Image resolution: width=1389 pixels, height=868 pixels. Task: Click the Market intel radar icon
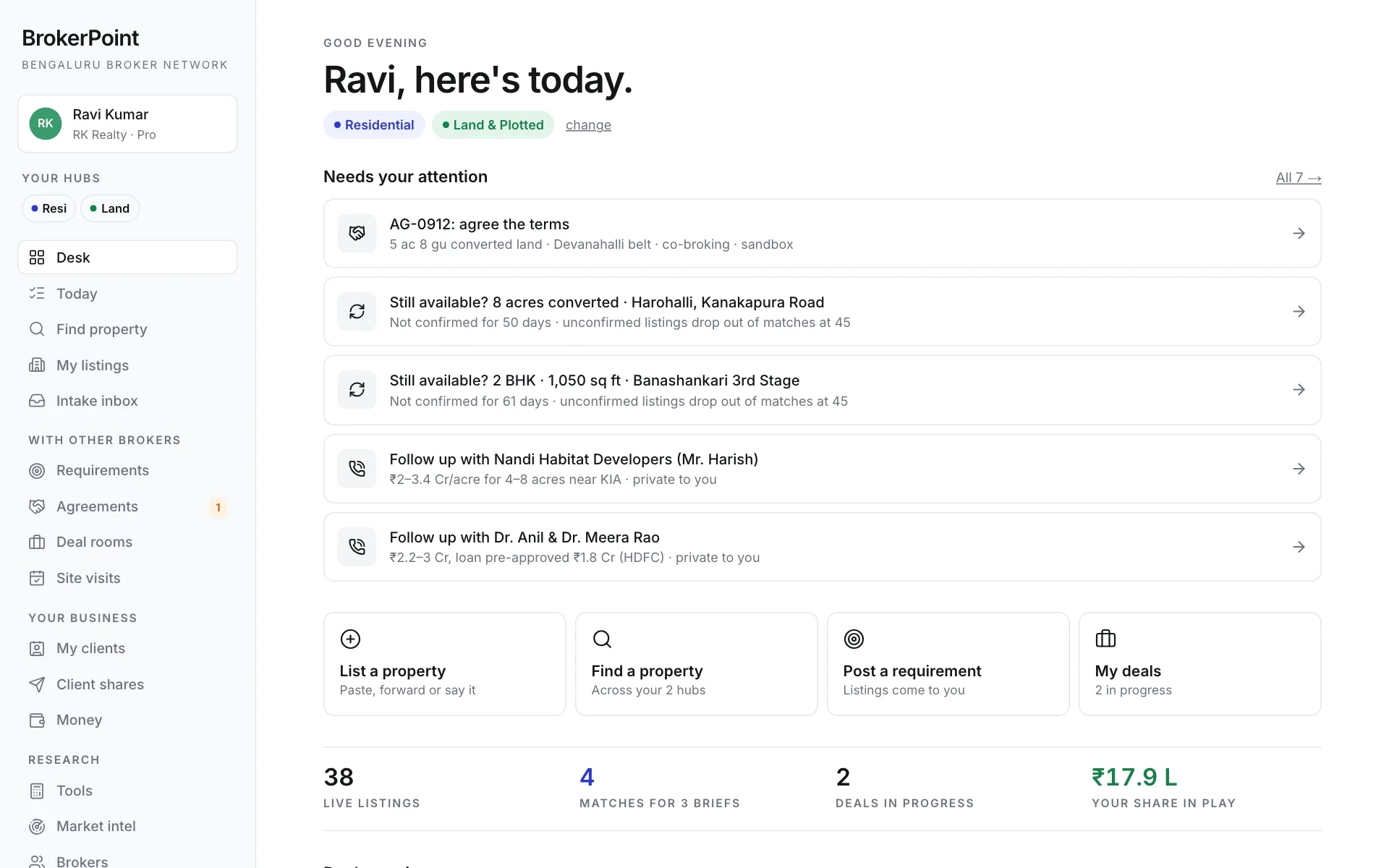(x=37, y=827)
